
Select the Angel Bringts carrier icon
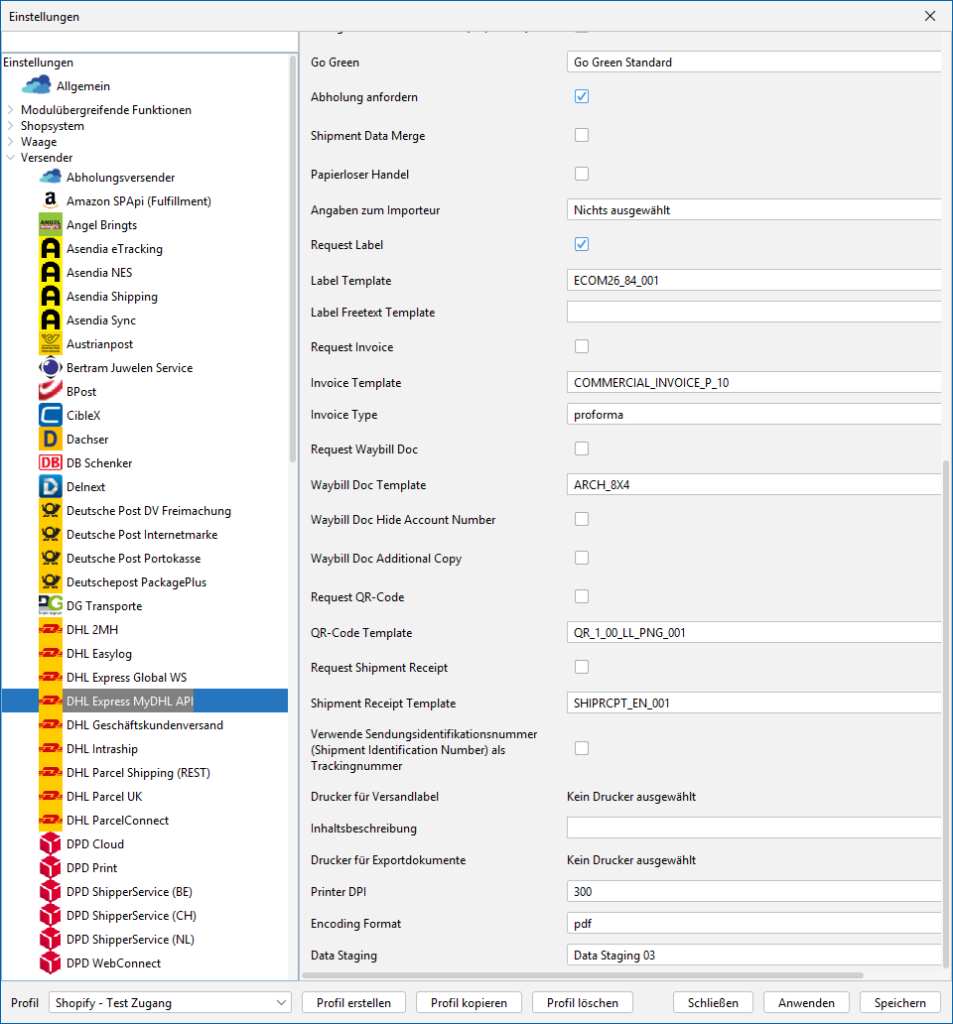(50, 225)
